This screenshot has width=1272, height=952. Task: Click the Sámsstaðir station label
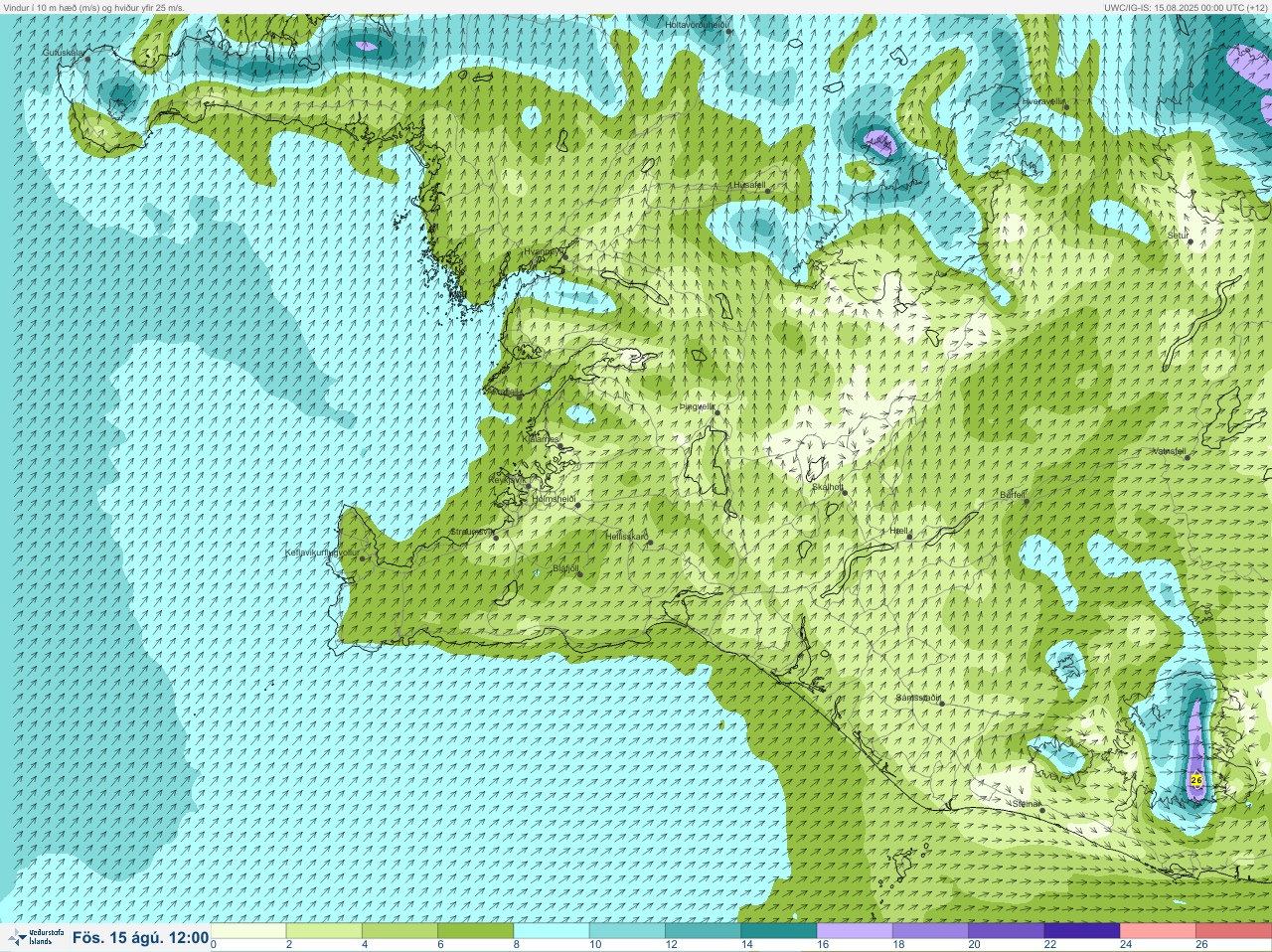point(918,698)
